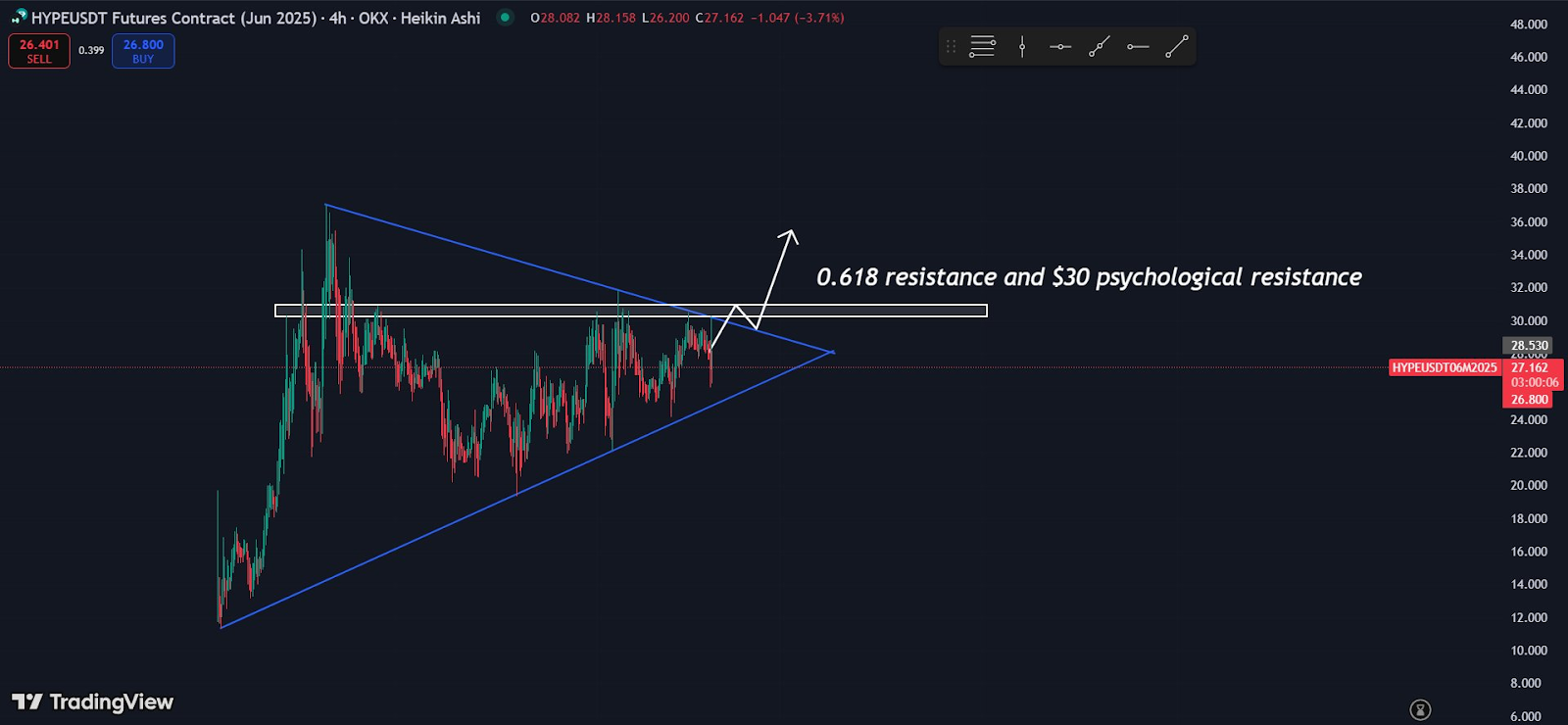This screenshot has width=1568, height=725.
Task: Select the Vertical Line drawing tool
Action: tap(1022, 46)
